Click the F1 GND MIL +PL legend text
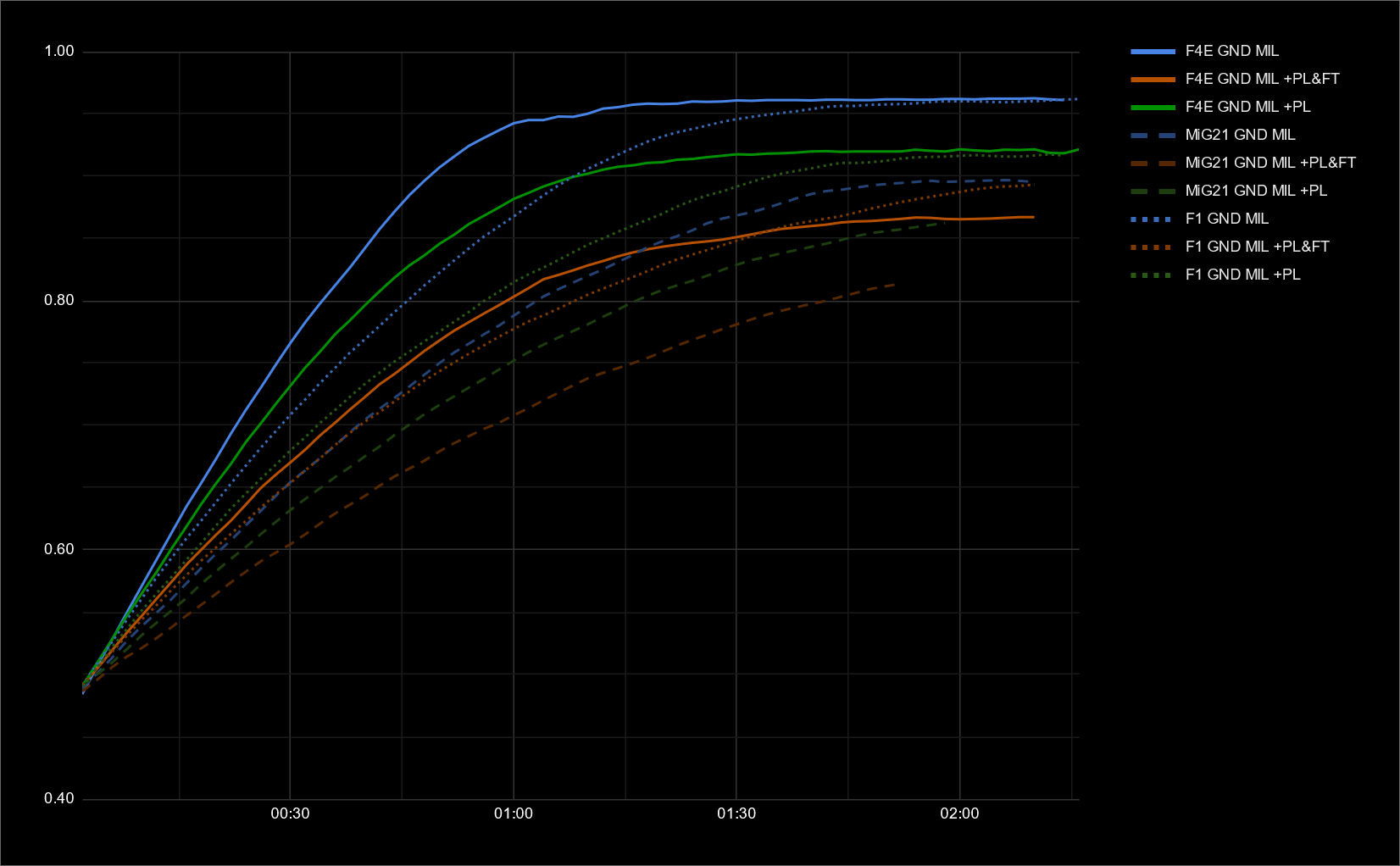1400x866 pixels. coord(1242,275)
